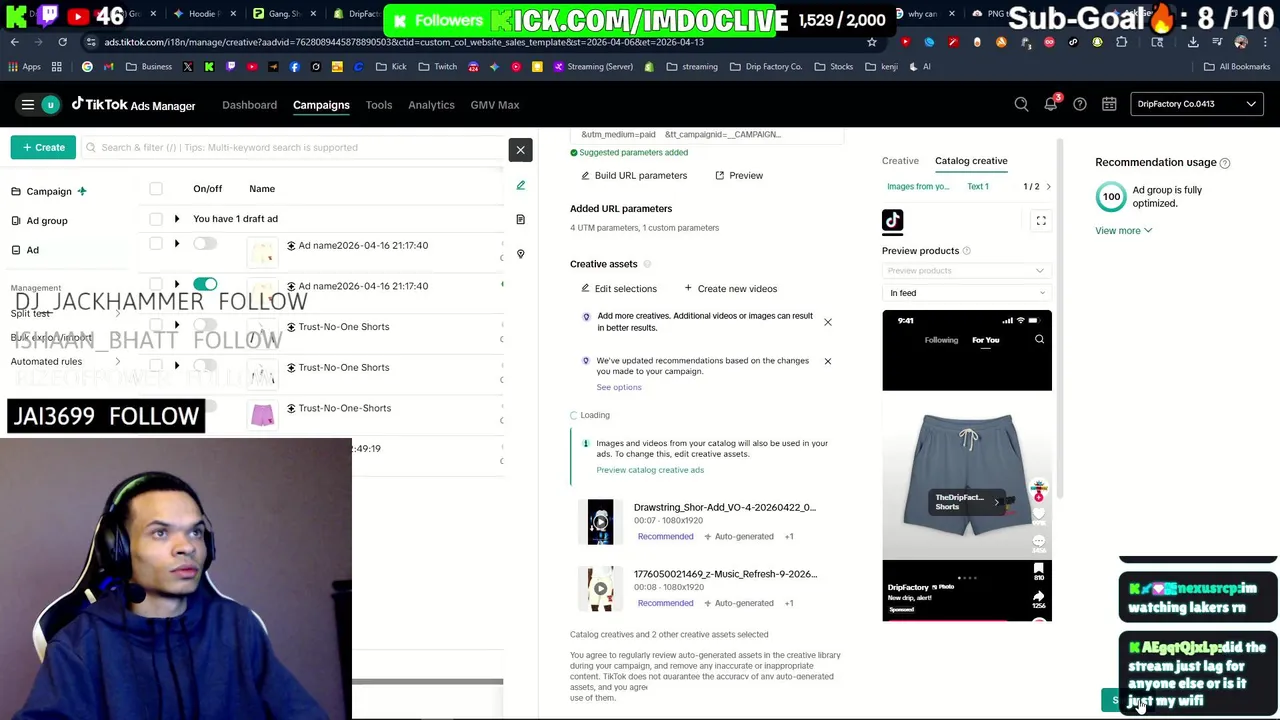Open the calendar icon in the top bar
This screenshot has width=1280, height=720.
(1109, 105)
